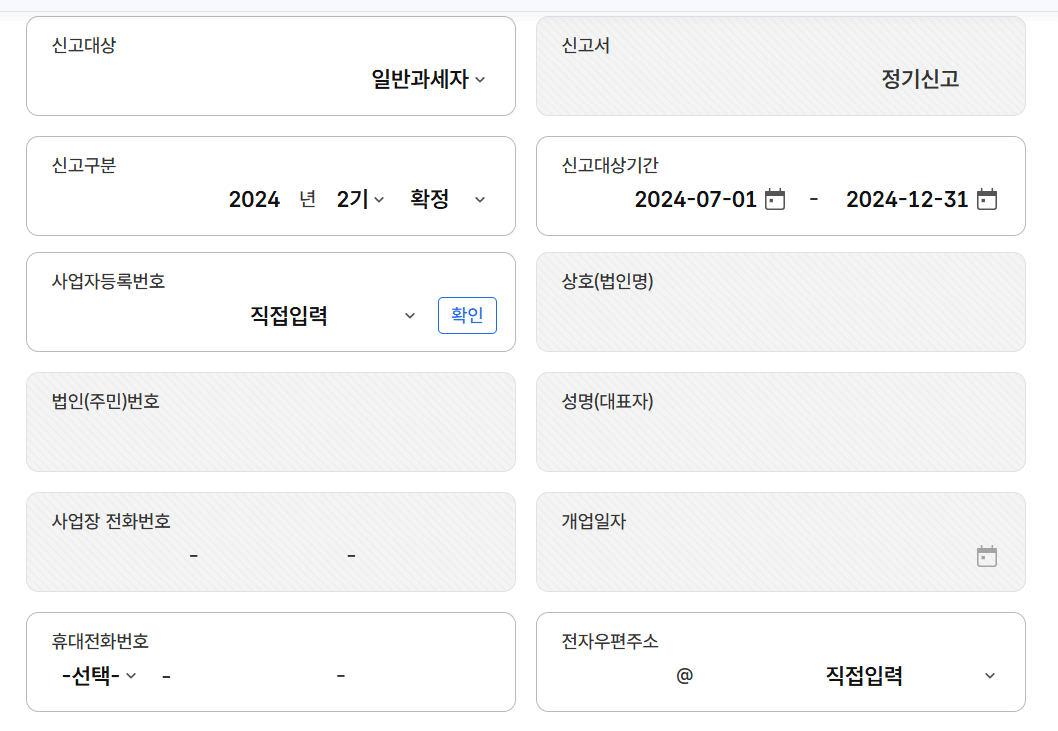The width and height of the screenshot is (1058, 731).
Task: Click the 확정 dropdown chevron
Action: pos(480,199)
